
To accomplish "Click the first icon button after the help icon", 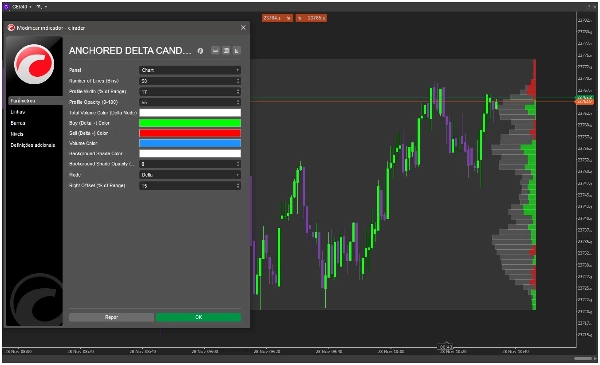I will (x=215, y=51).
